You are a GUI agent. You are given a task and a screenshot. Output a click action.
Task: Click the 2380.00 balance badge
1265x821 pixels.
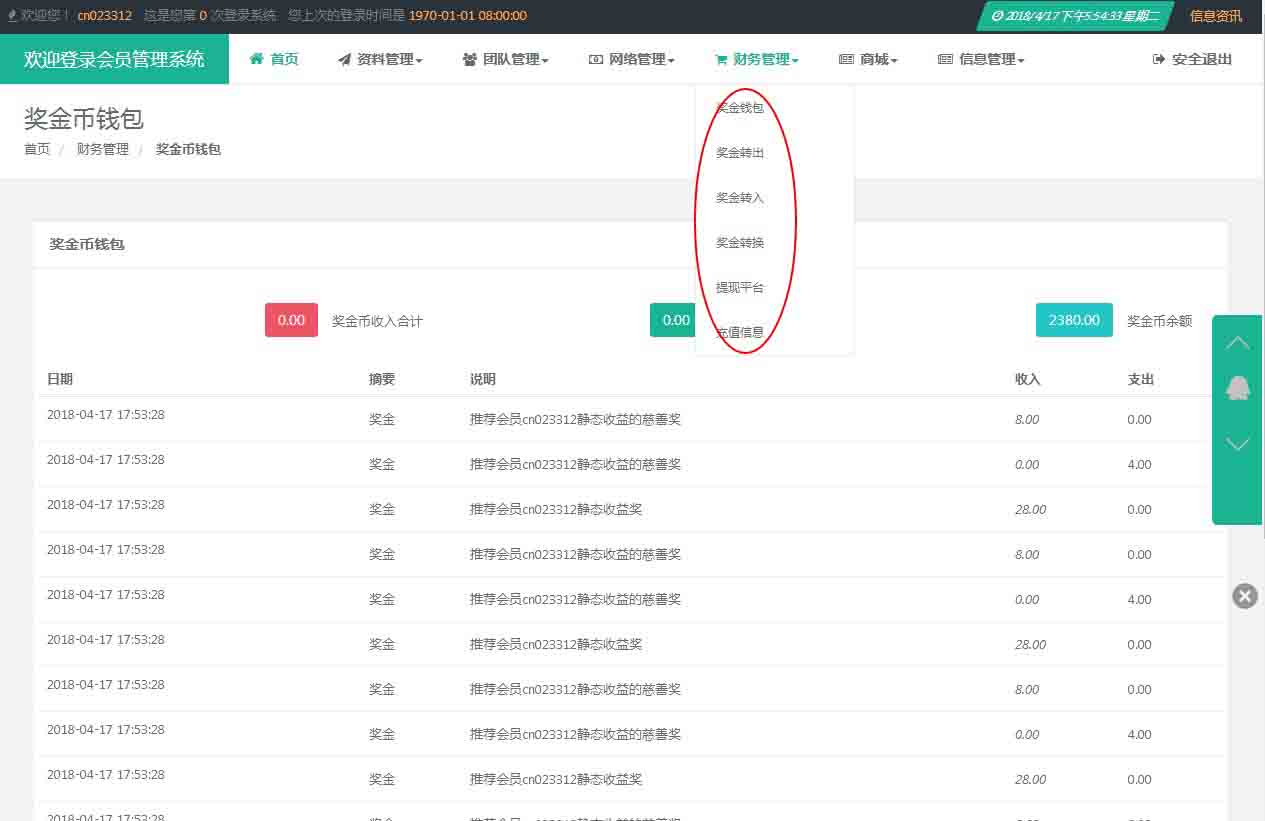[1073, 320]
